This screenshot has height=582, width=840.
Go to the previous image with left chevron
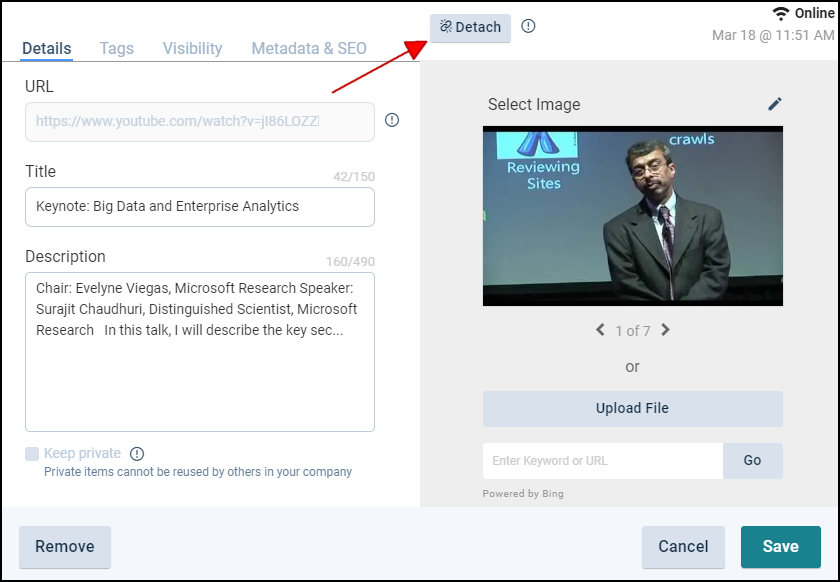600,330
